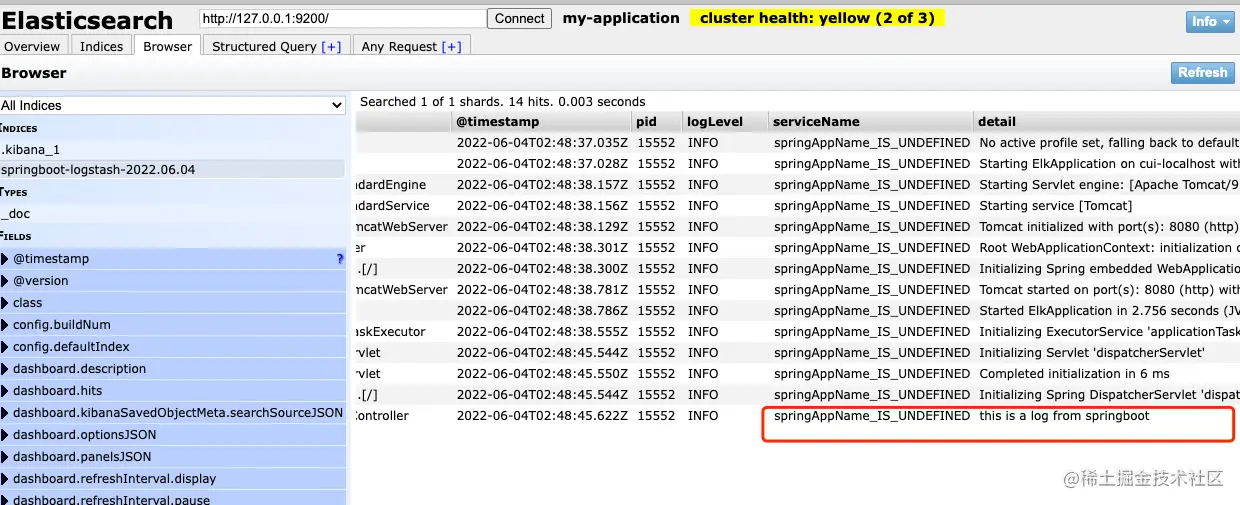1240x505 pixels.
Task: Sort by the logLevel column header
Action: click(725, 121)
